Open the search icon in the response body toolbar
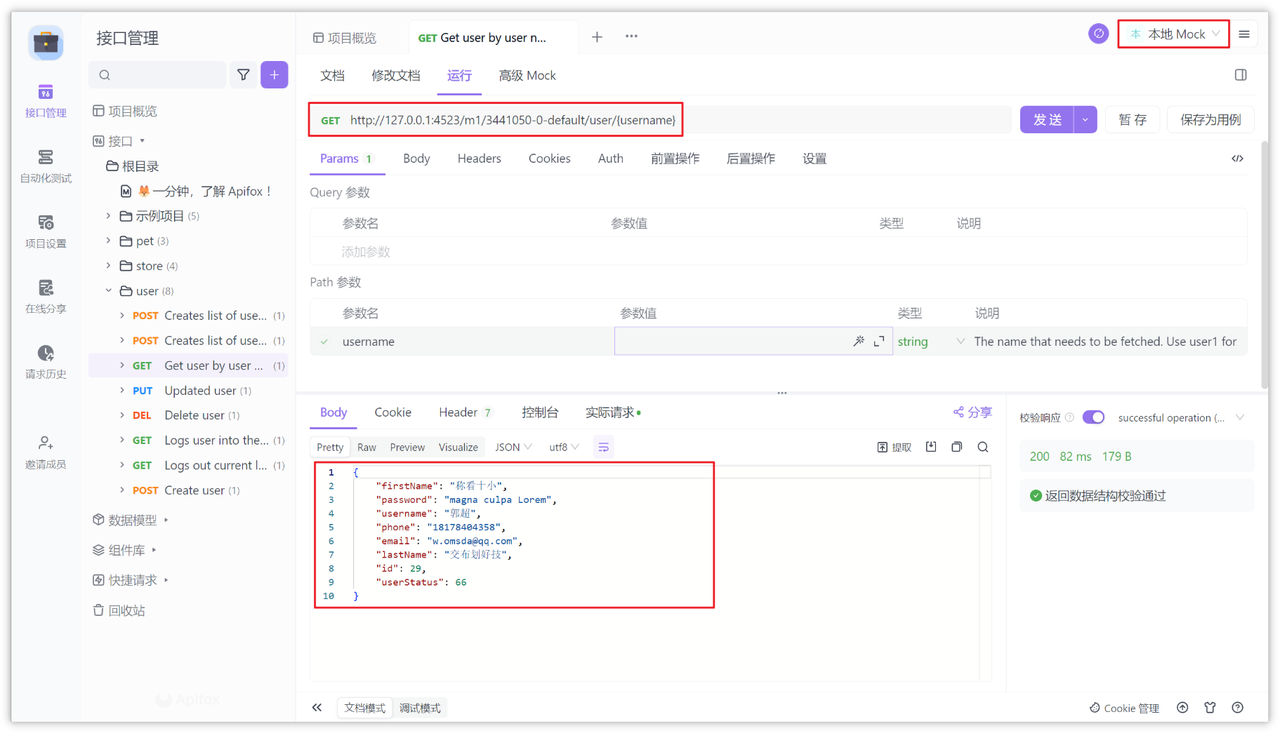Screen dimensions: 1280x740 pos(982,446)
